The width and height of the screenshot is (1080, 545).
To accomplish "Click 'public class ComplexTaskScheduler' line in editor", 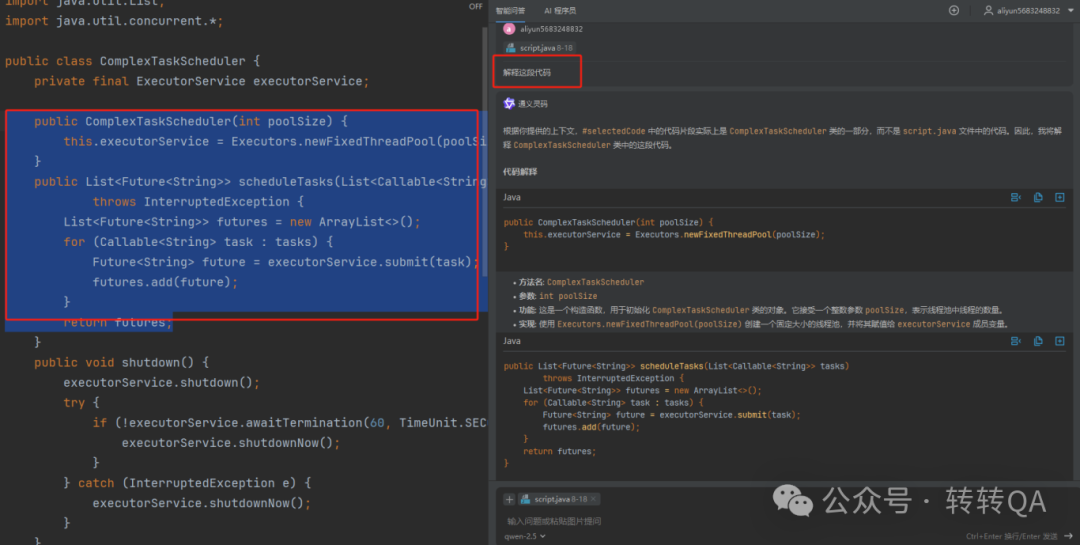I will point(132,61).
